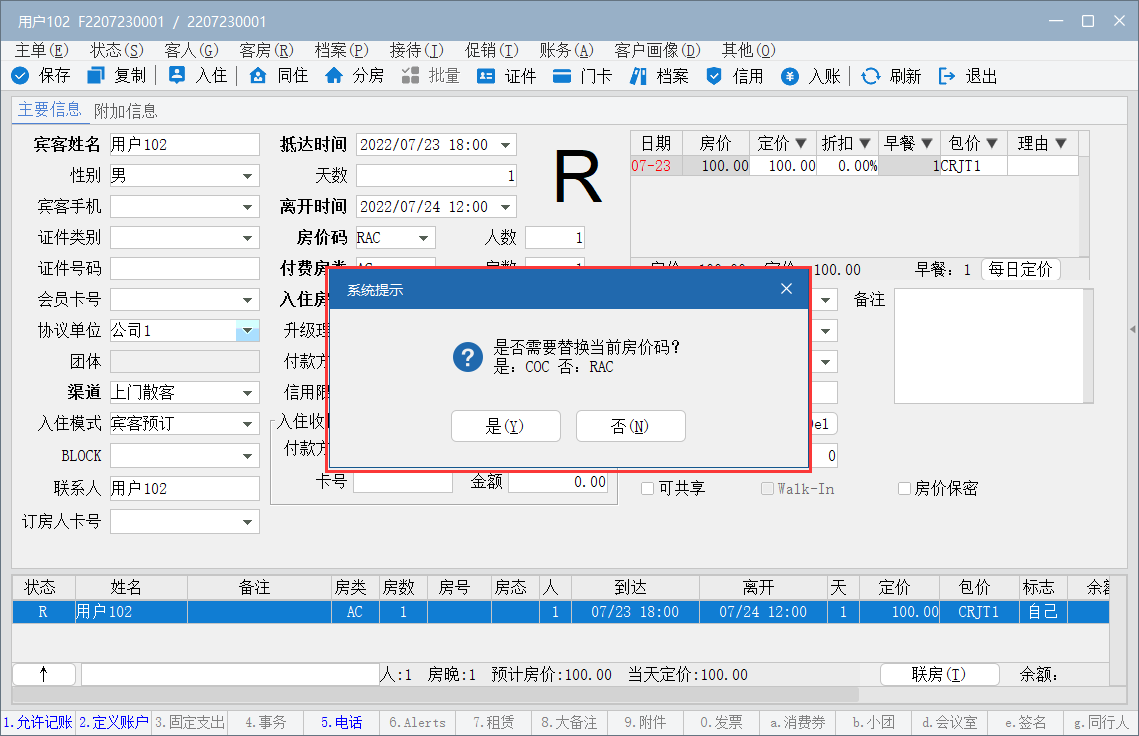Open the 促销 menu
Screen dimensions: 1139x736
point(492,50)
